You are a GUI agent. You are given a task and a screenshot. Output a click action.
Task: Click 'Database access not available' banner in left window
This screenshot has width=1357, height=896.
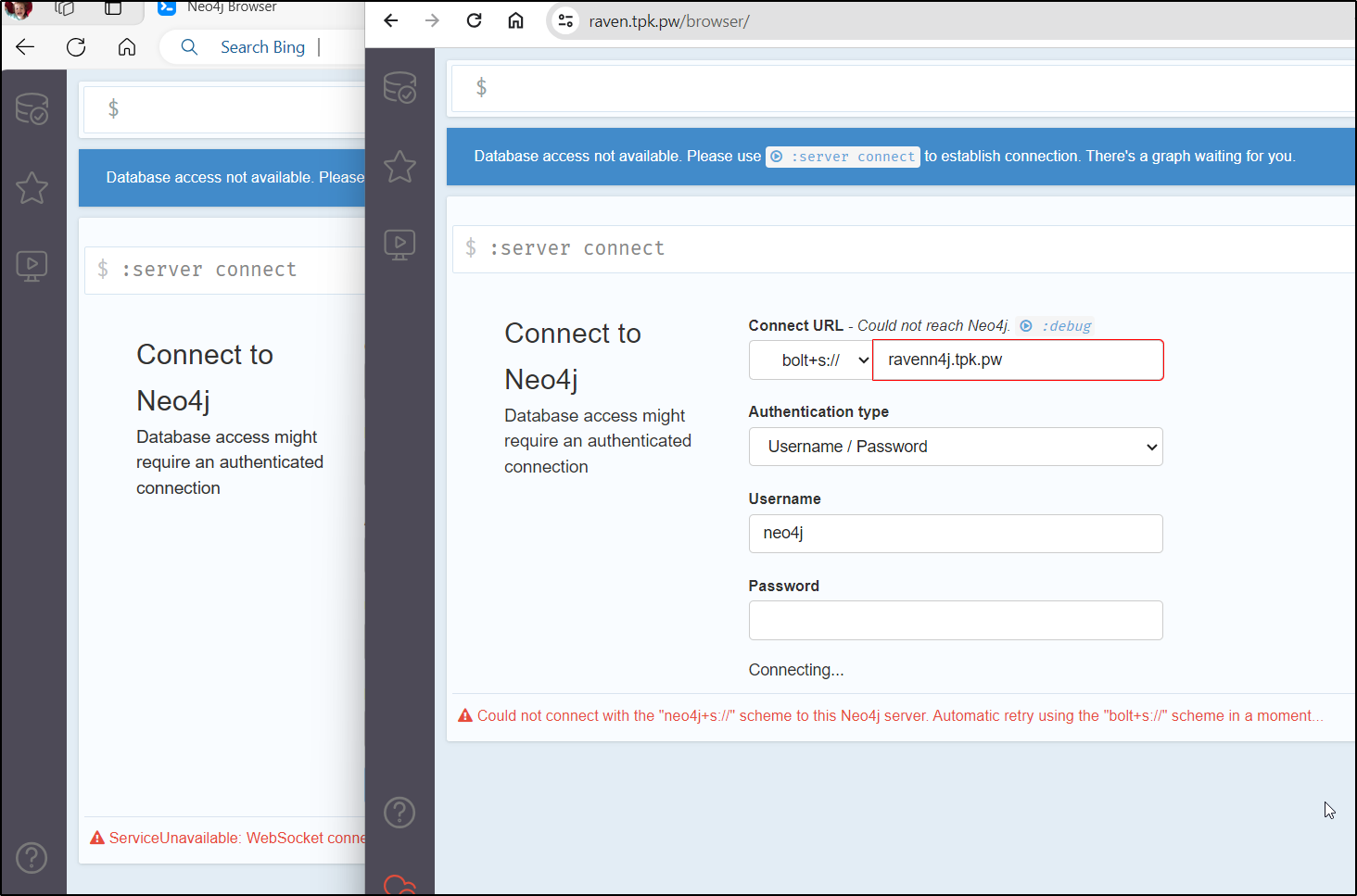pyautogui.click(x=222, y=178)
